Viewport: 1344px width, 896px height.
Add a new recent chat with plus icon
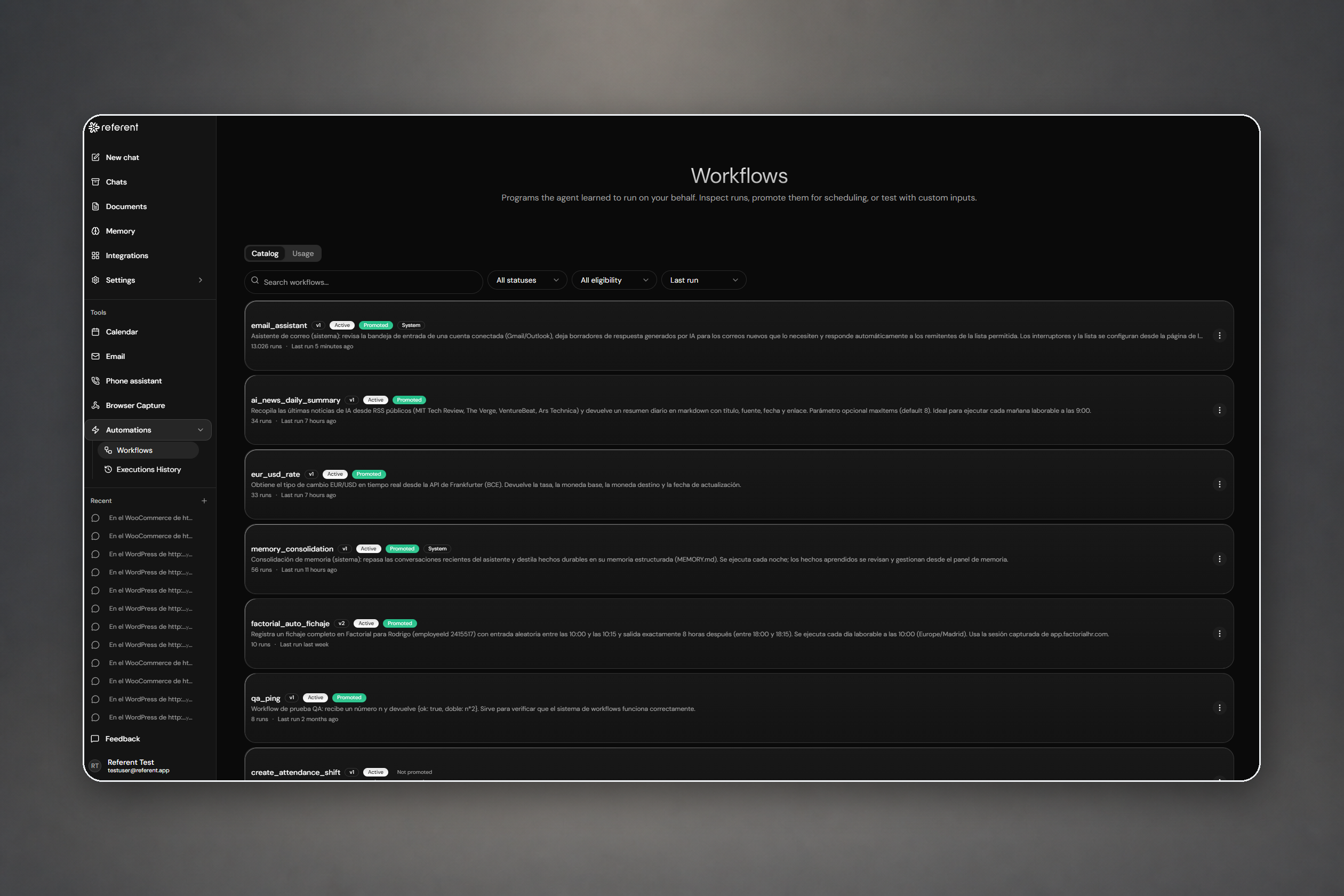(204, 501)
